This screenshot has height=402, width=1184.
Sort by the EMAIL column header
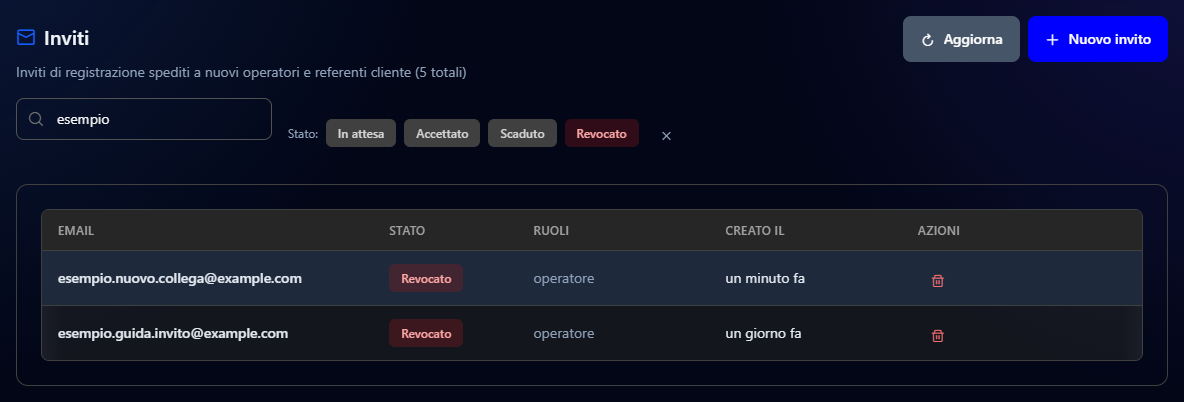[x=76, y=230]
